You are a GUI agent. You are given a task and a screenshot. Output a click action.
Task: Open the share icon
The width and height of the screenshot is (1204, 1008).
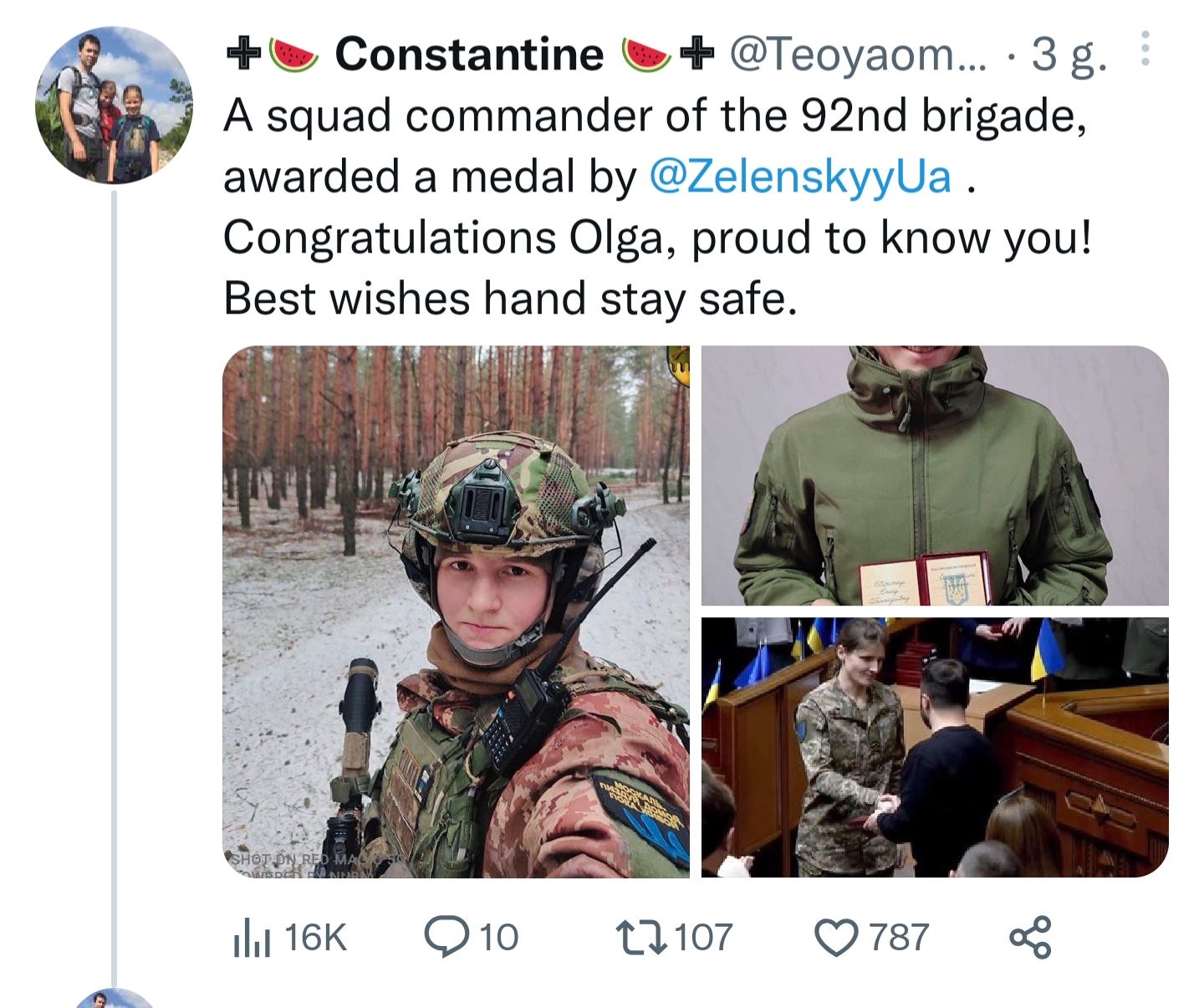click(1030, 937)
